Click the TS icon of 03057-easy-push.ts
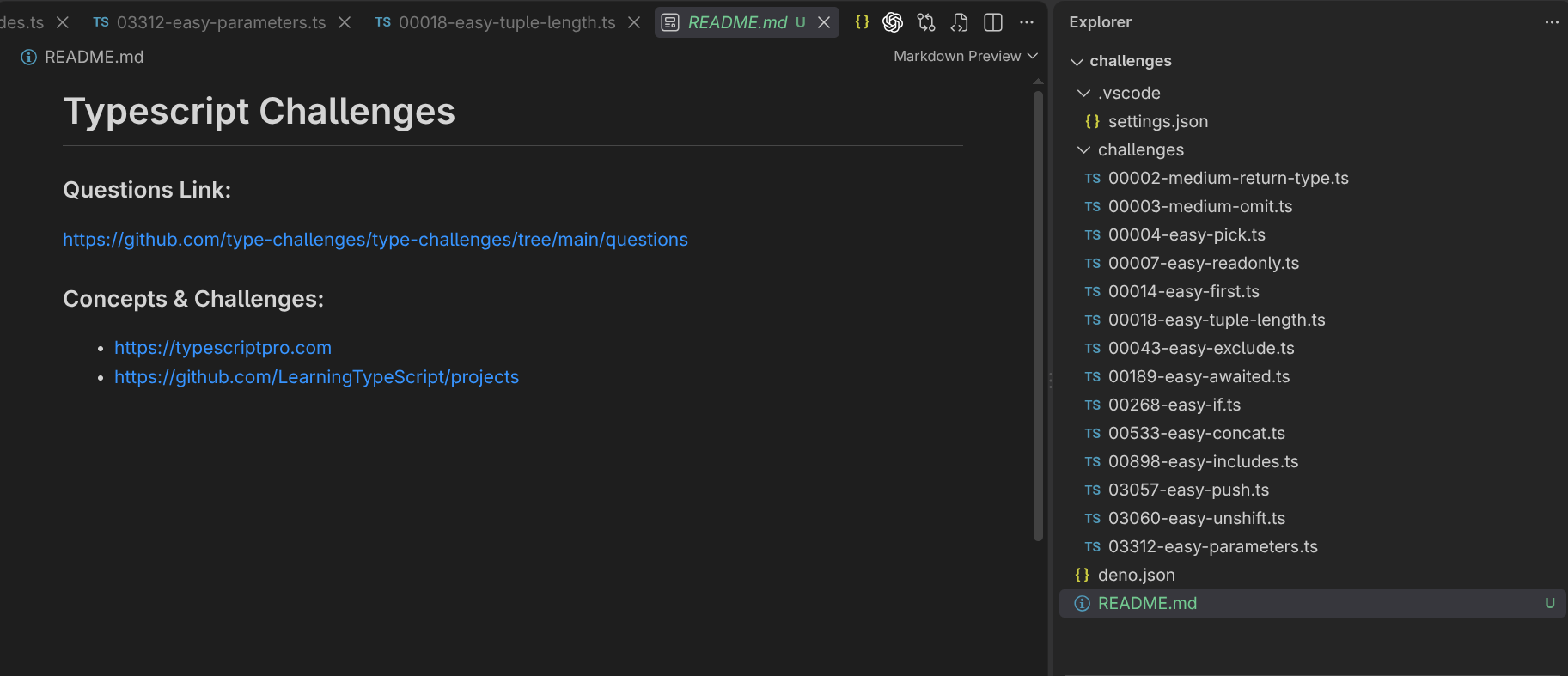 click(x=1093, y=490)
